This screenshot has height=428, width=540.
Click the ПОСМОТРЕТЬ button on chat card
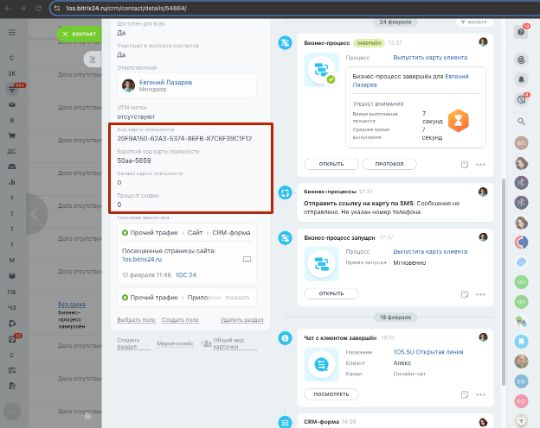click(x=331, y=394)
